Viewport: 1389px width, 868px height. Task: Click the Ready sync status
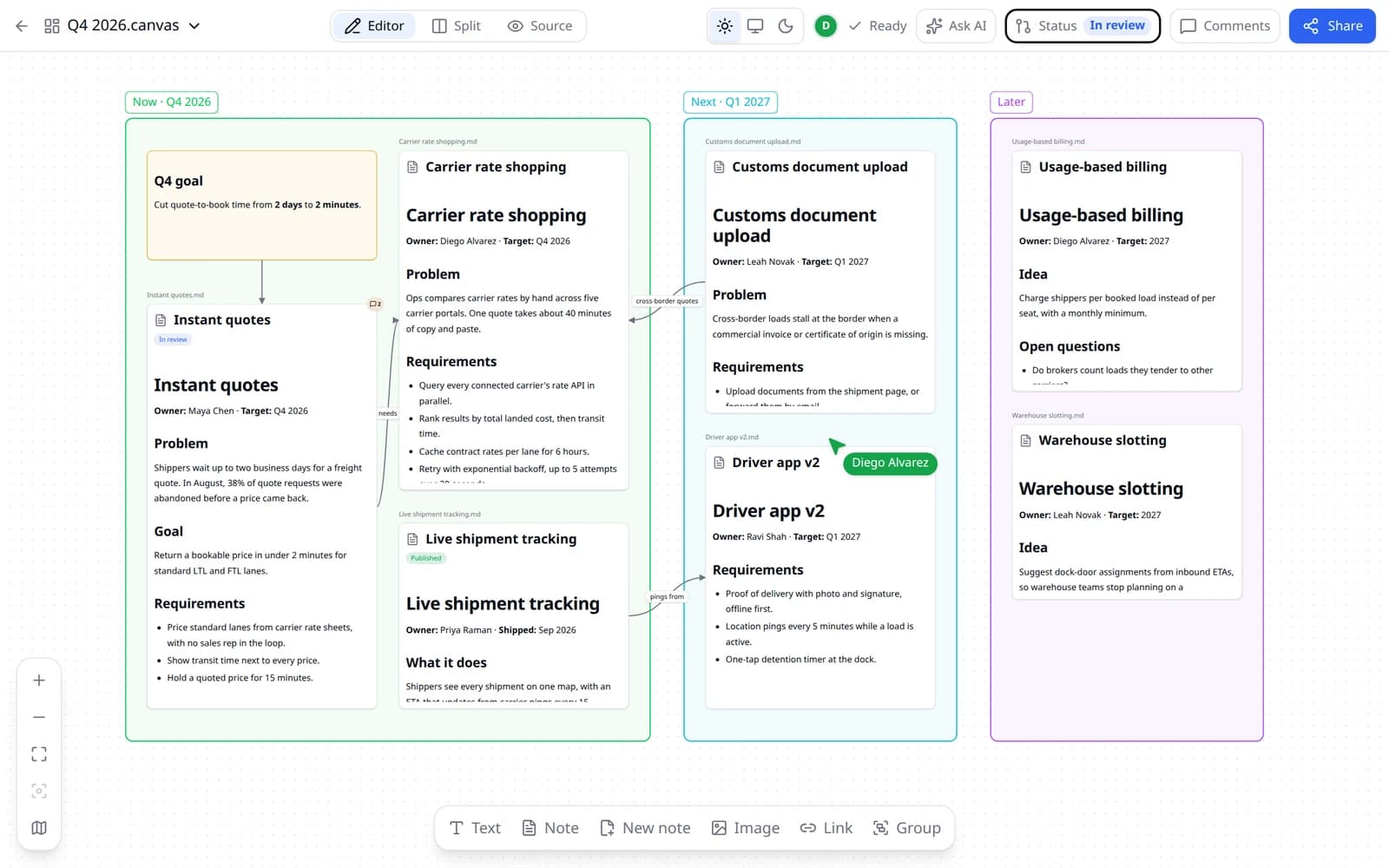(x=878, y=26)
